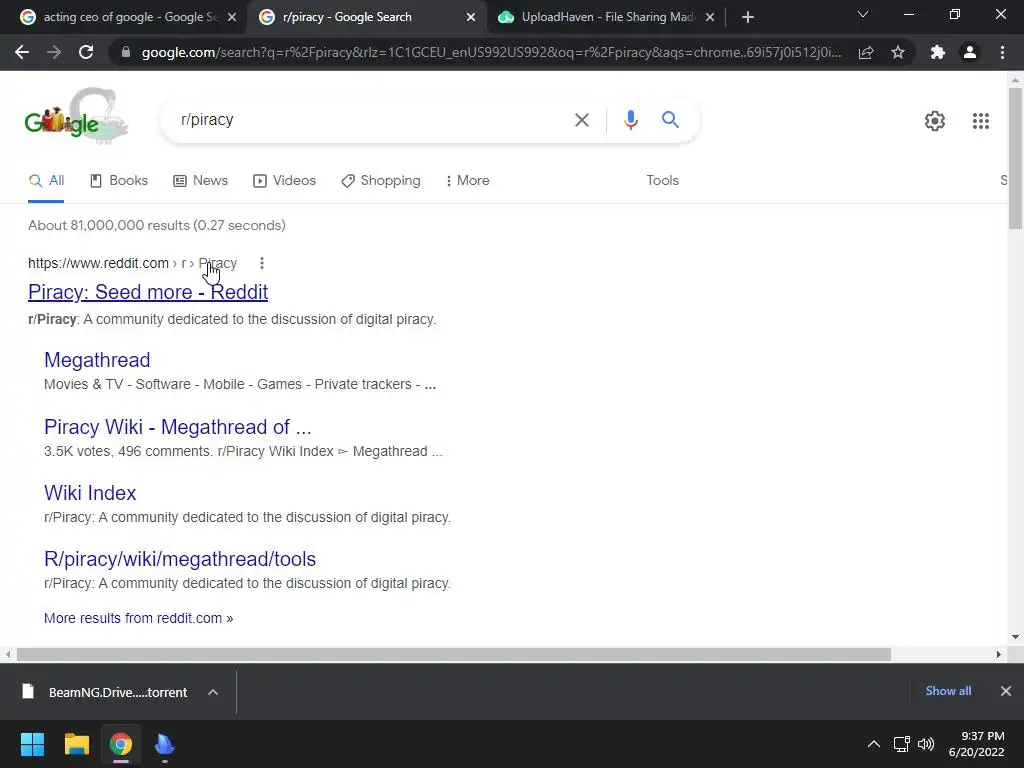The width and height of the screenshot is (1024, 768).
Task: Open 'Piracy: Seed more - Reddit' result
Action: (x=148, y=292)
